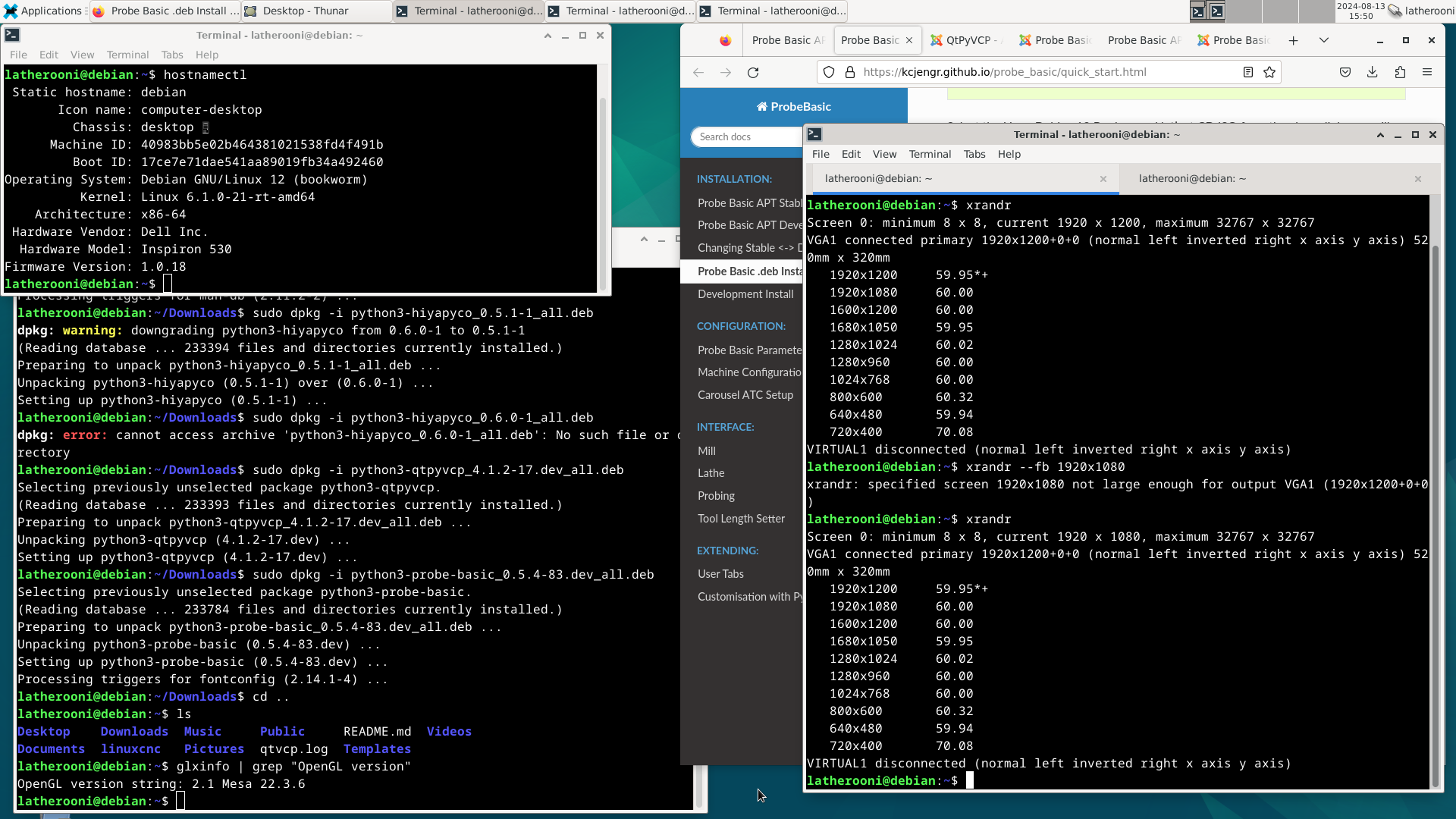Open Carousel ATC Setup sidebar link

pos(745,395)
